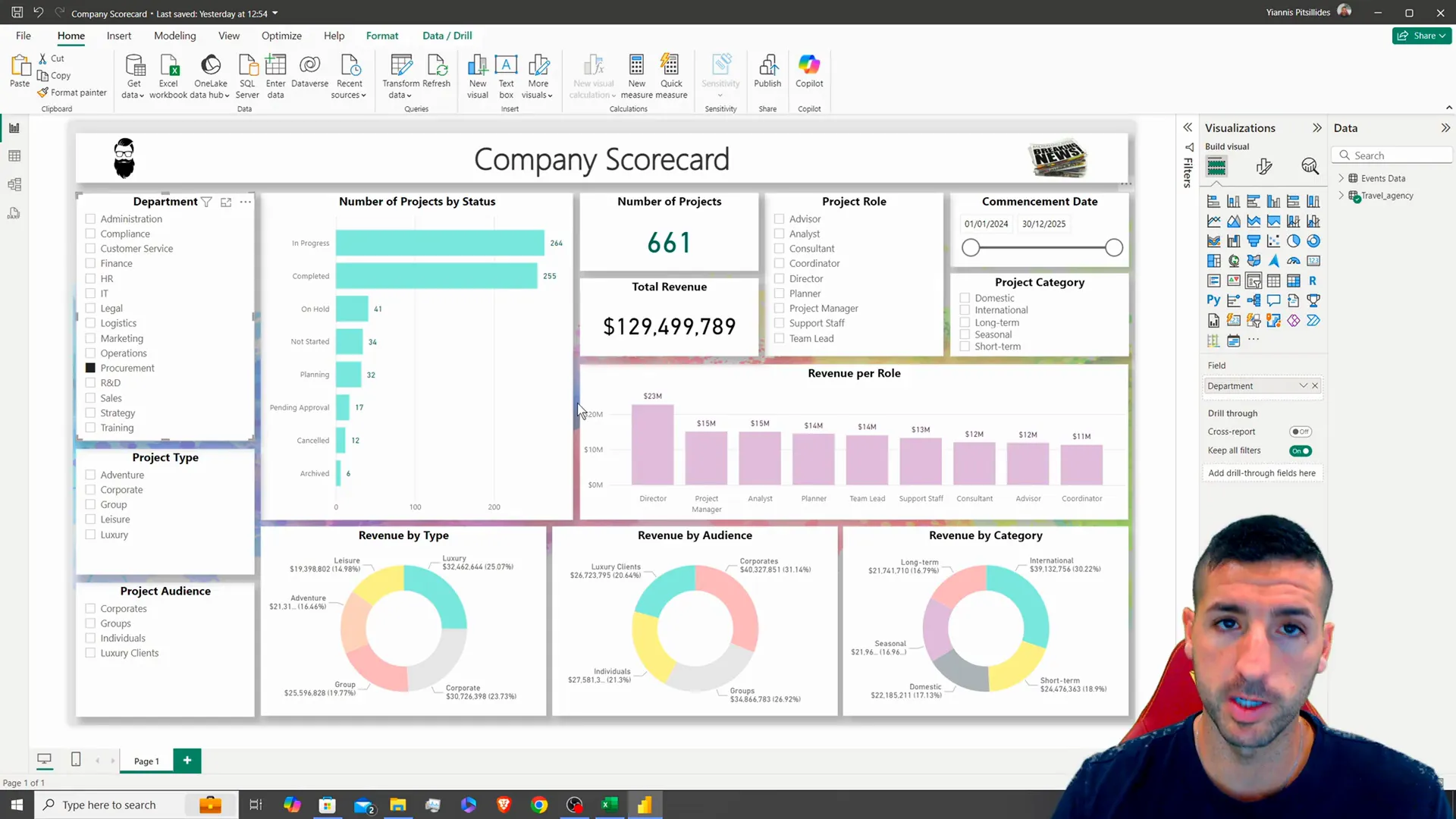Check the Luxury Clients audience box

click(x=90, y=653)
